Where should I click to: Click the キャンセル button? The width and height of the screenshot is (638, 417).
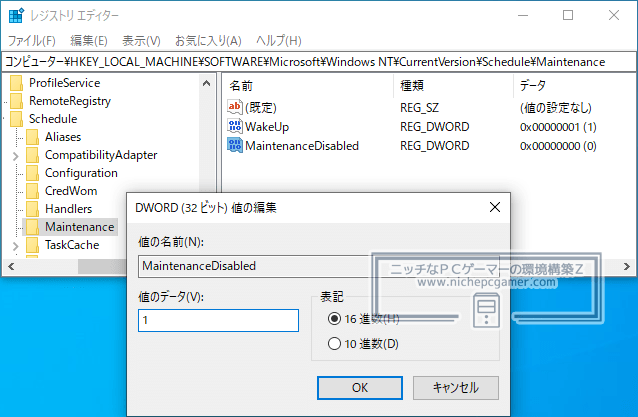[x=456, y=388]
